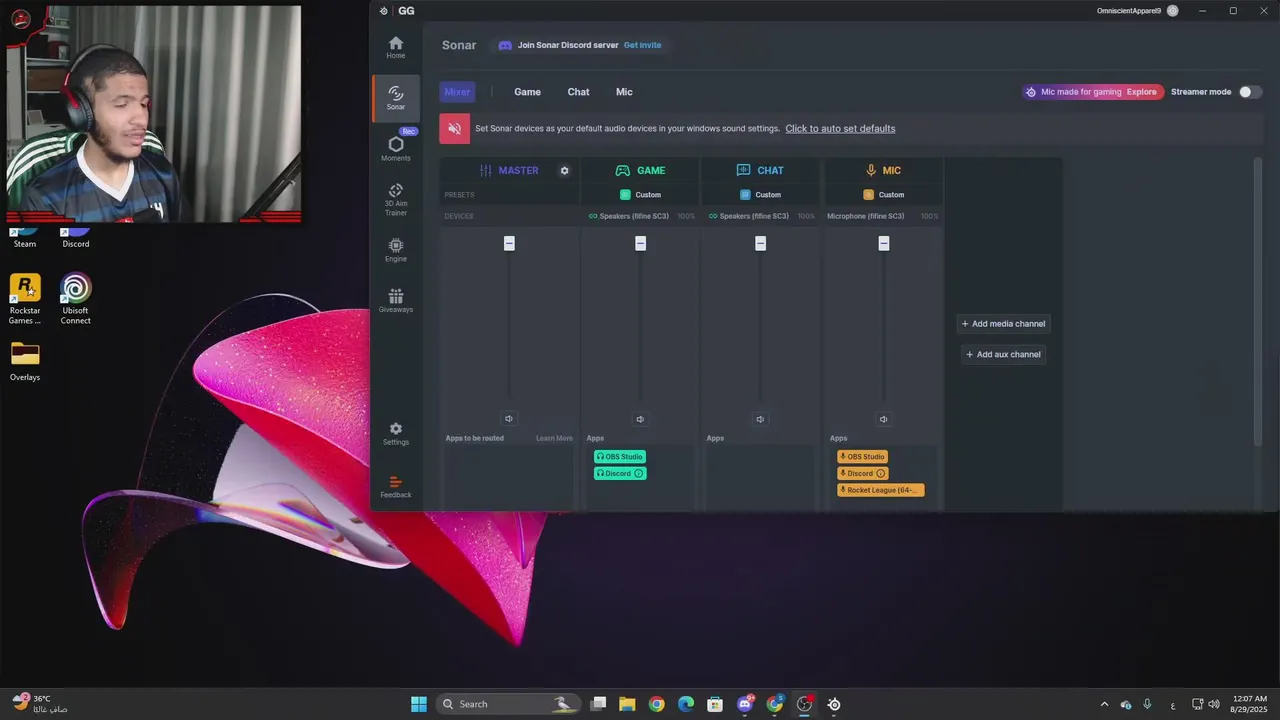
Task: Open the Feedback section
Action: pyautogui.click(x=396, y=487)
